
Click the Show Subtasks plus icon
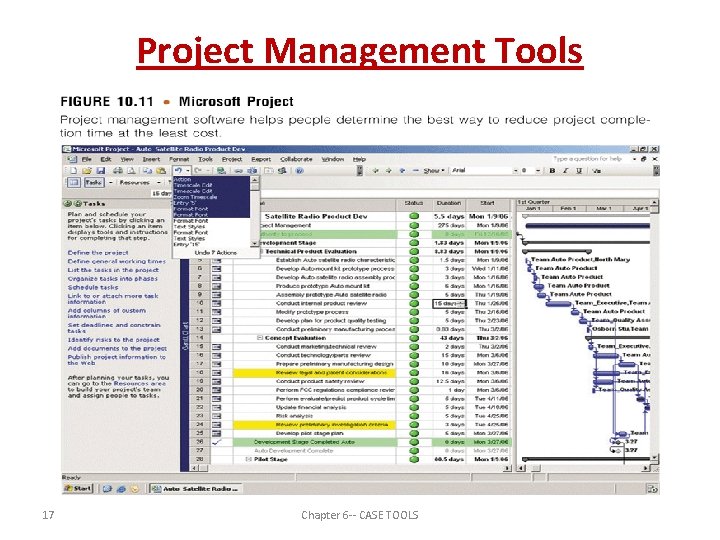tap(402, 171)
